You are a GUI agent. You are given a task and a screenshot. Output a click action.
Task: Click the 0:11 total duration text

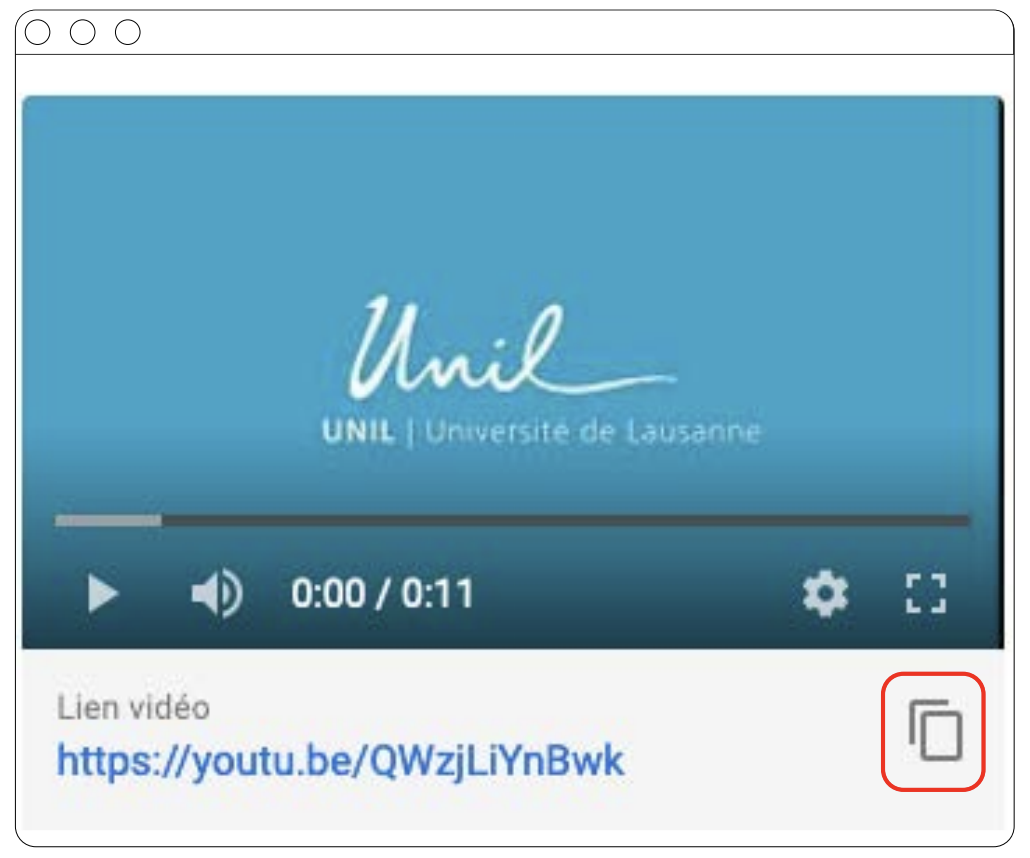point(437,593)
